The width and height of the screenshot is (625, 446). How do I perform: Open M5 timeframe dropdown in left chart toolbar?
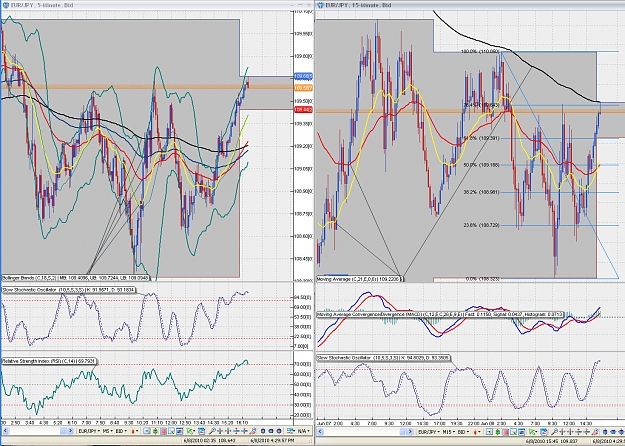[x=108, y=431]
